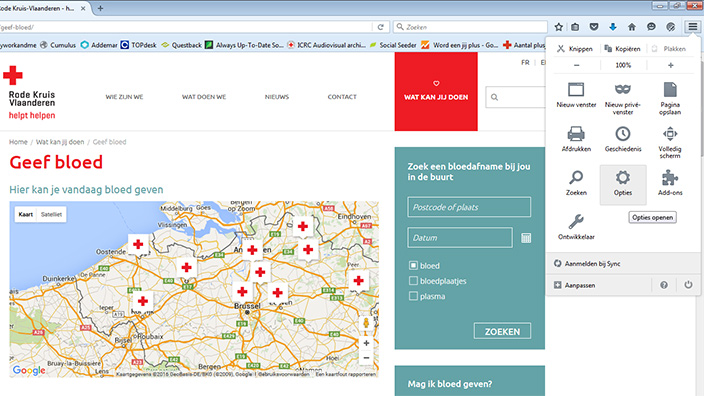Reload the page with refresh icon
This screenshot has width=704, height=396.
(381, 27)
